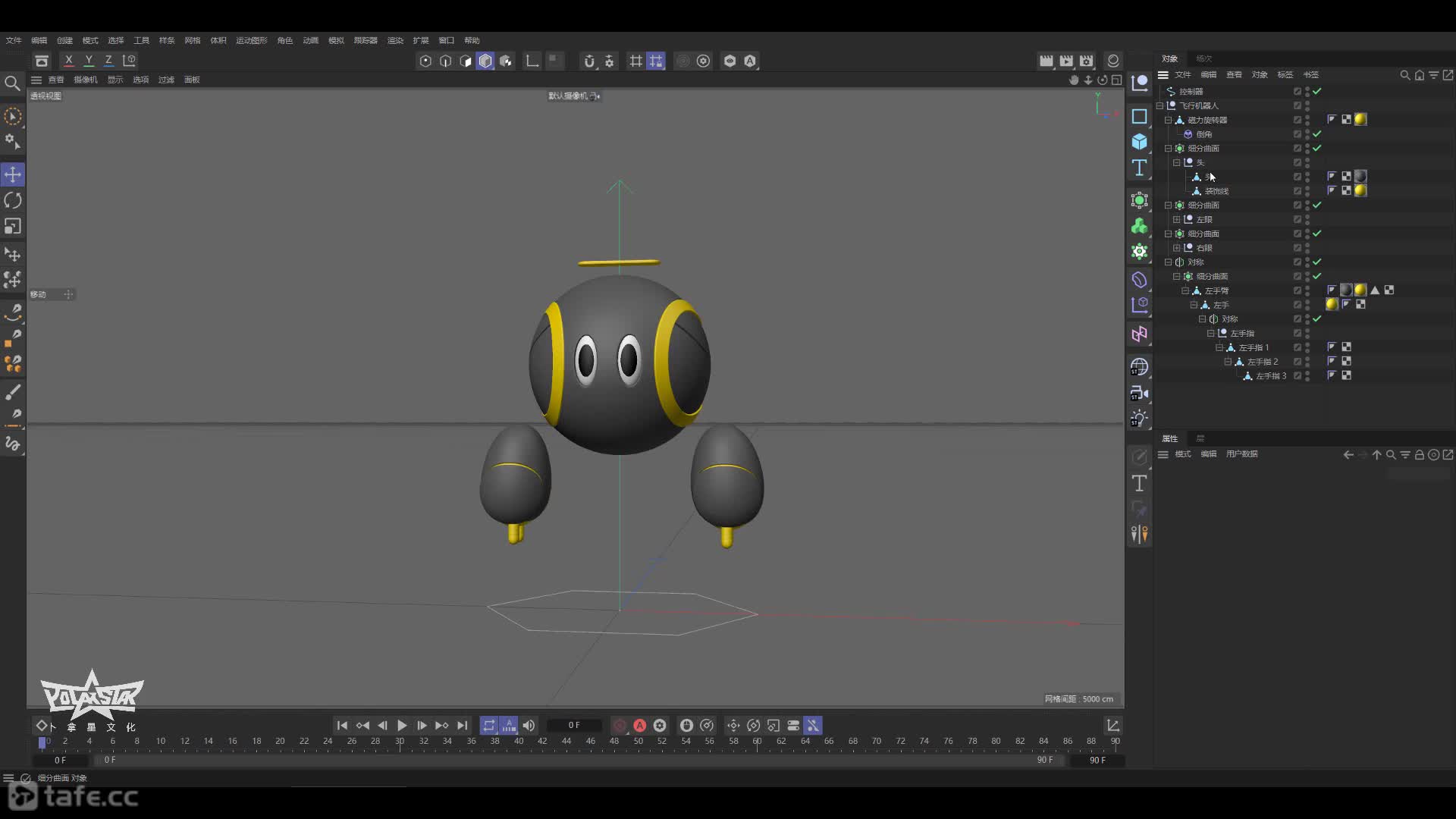This screenshot has width=1456, height=819.
Task: Toggle the coordinate system icon next to Z
Action: tap(129, 60)
